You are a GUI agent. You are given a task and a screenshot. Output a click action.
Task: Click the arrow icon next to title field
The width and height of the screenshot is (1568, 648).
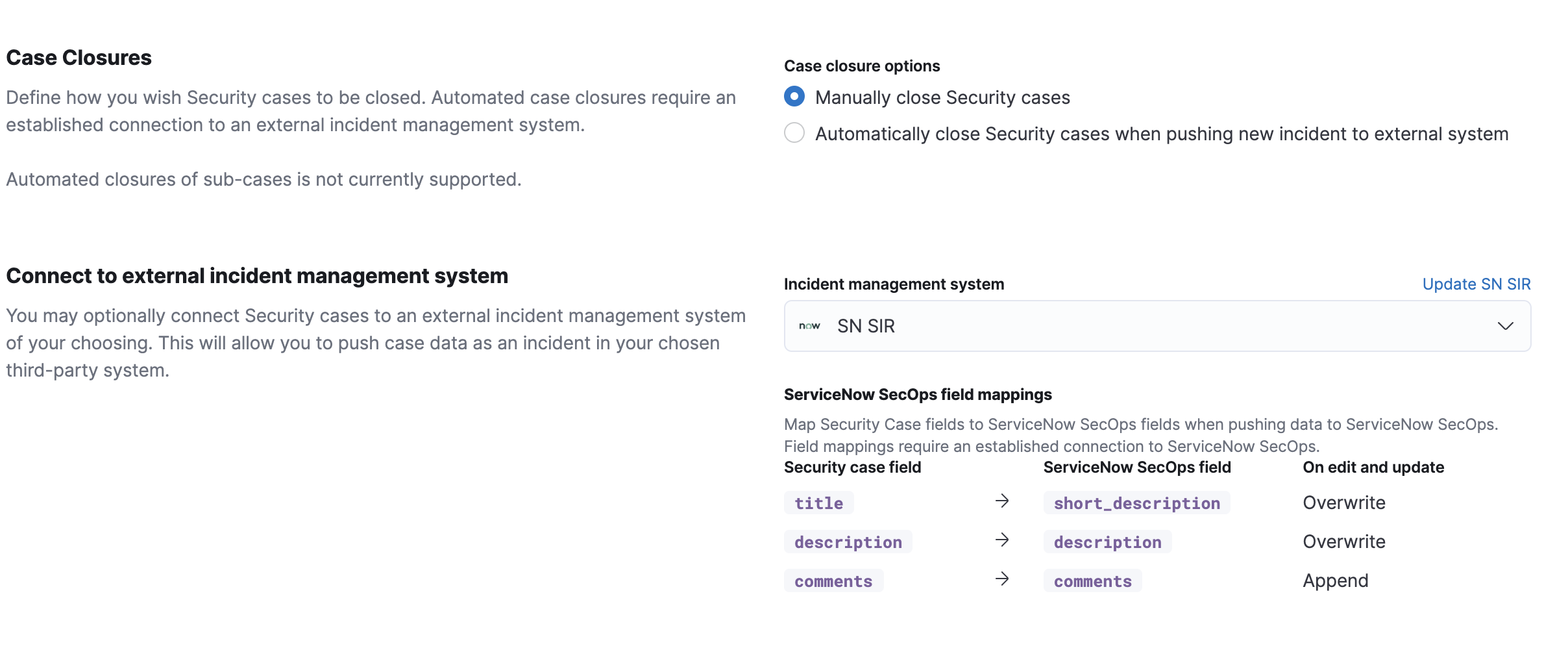click(1002, 501)
